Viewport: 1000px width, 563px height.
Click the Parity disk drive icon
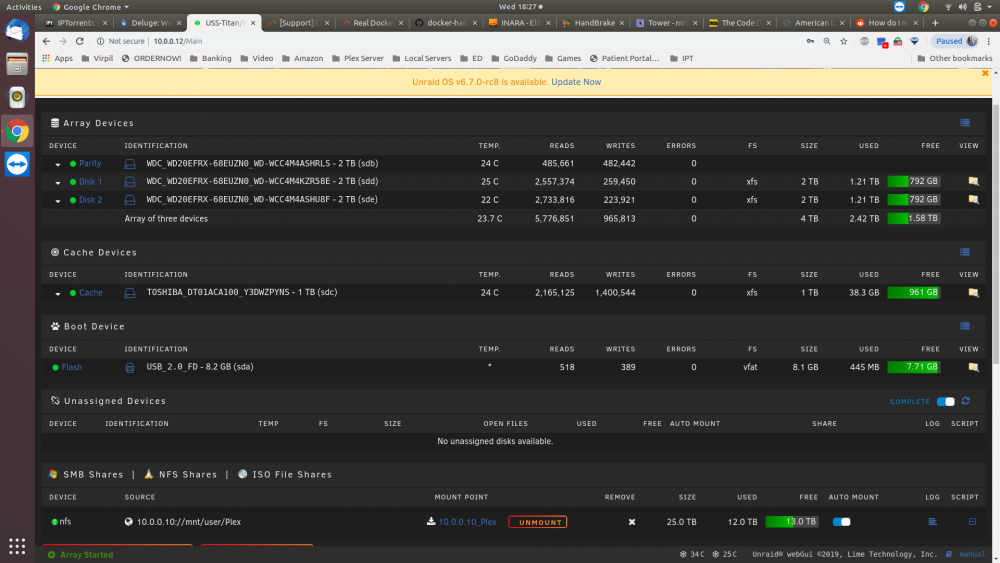pos(129,164)
